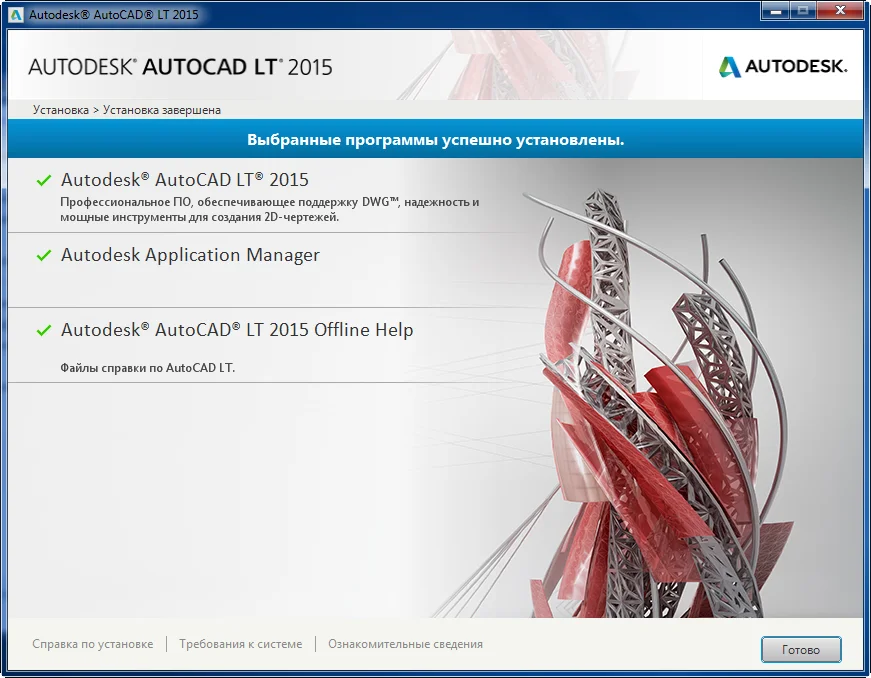Click the disabled maximize button in the title bar
Image resolution: width=871 pixels, height=678 pixels.
[x=804, y=11]
